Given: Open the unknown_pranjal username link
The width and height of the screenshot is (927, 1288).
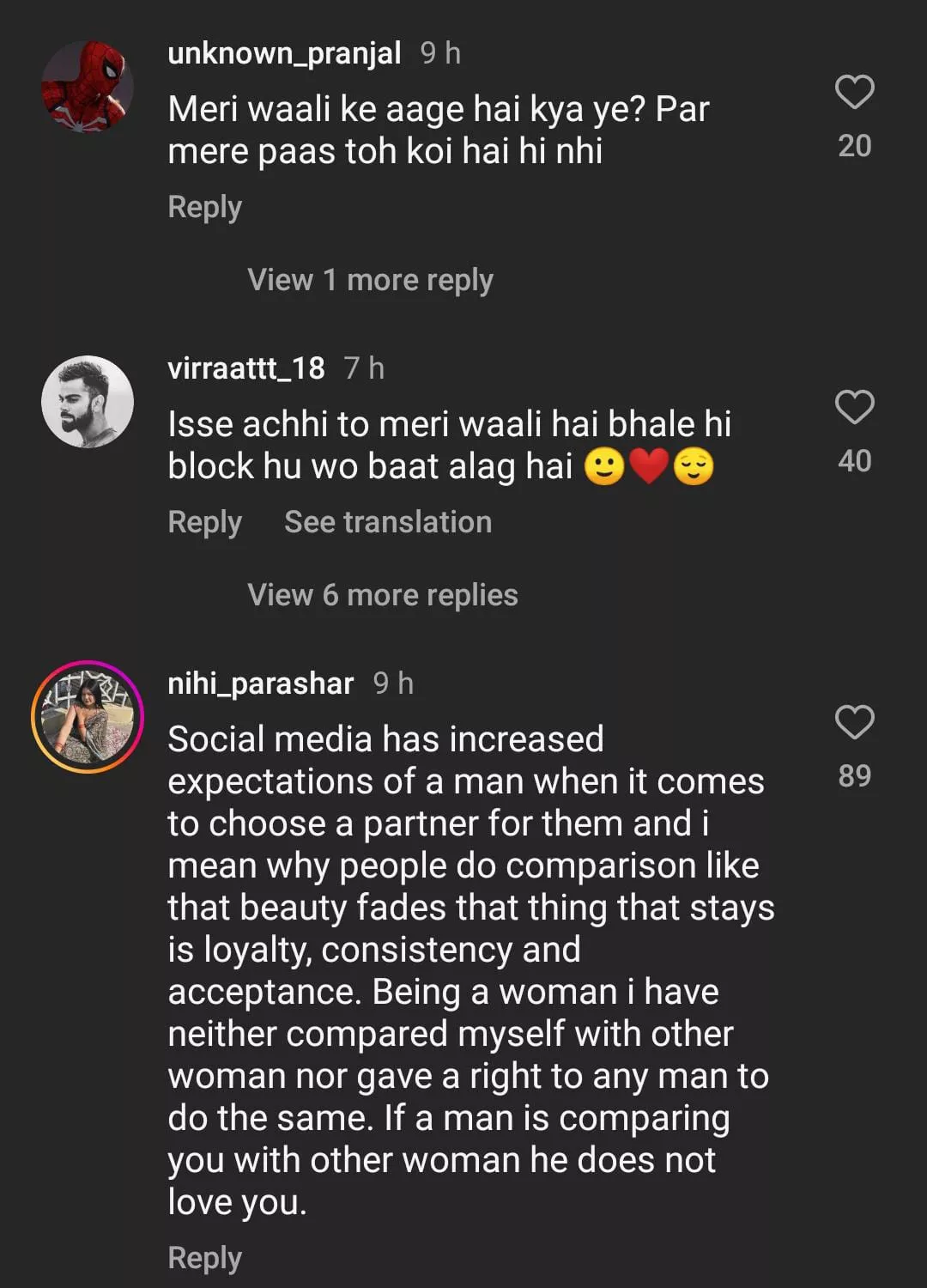Looking at the screenshot, I should pos(284,53).
